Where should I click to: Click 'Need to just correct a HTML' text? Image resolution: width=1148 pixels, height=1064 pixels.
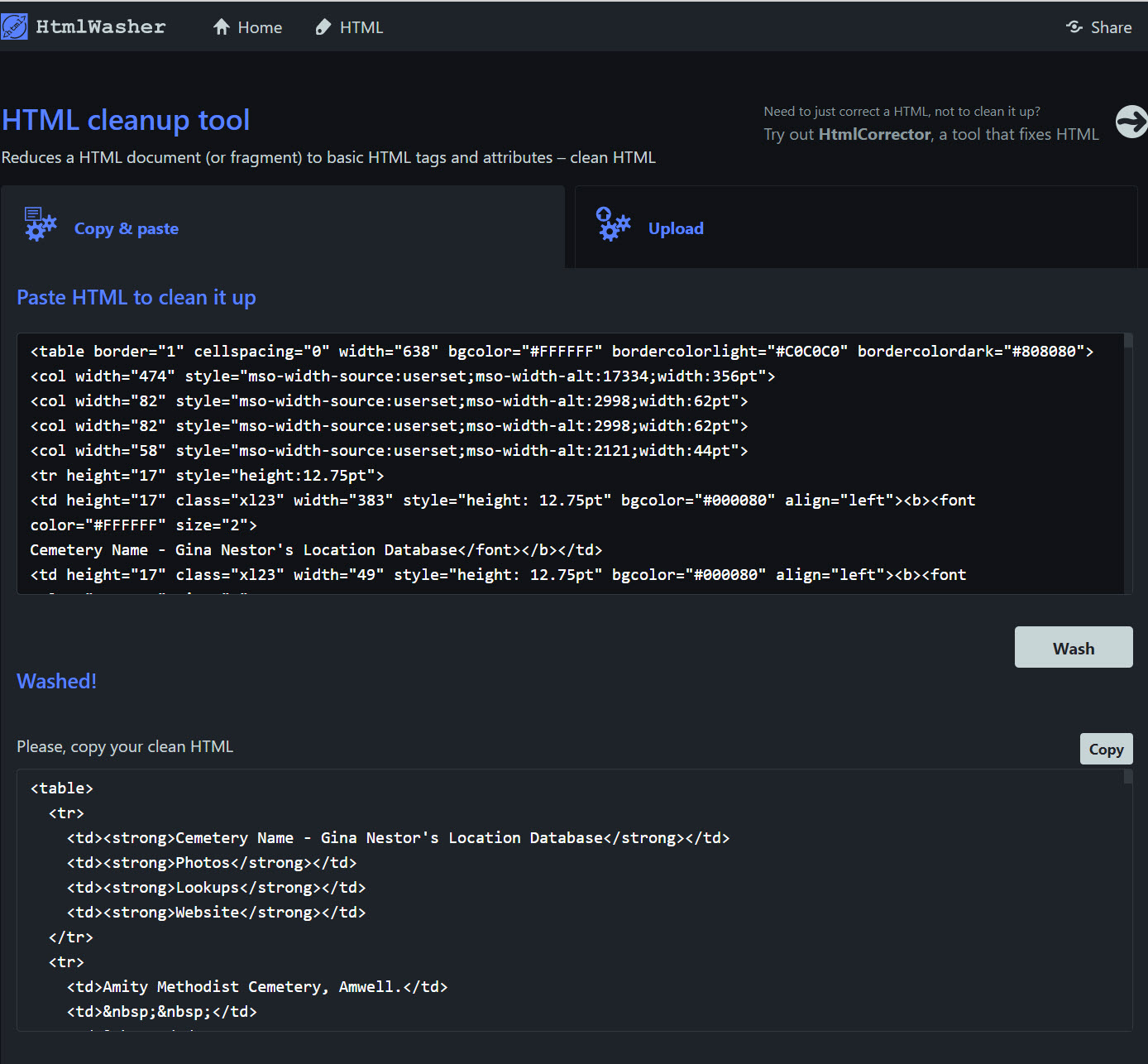pyautogui.click(x=902, y=111)
